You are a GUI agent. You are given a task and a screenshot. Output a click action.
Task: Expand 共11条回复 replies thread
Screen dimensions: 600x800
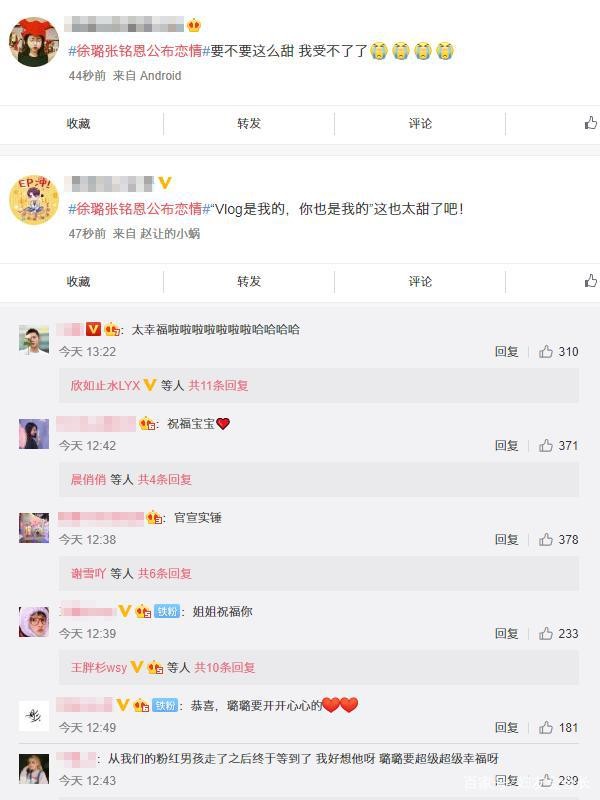(x=218, y=385)
